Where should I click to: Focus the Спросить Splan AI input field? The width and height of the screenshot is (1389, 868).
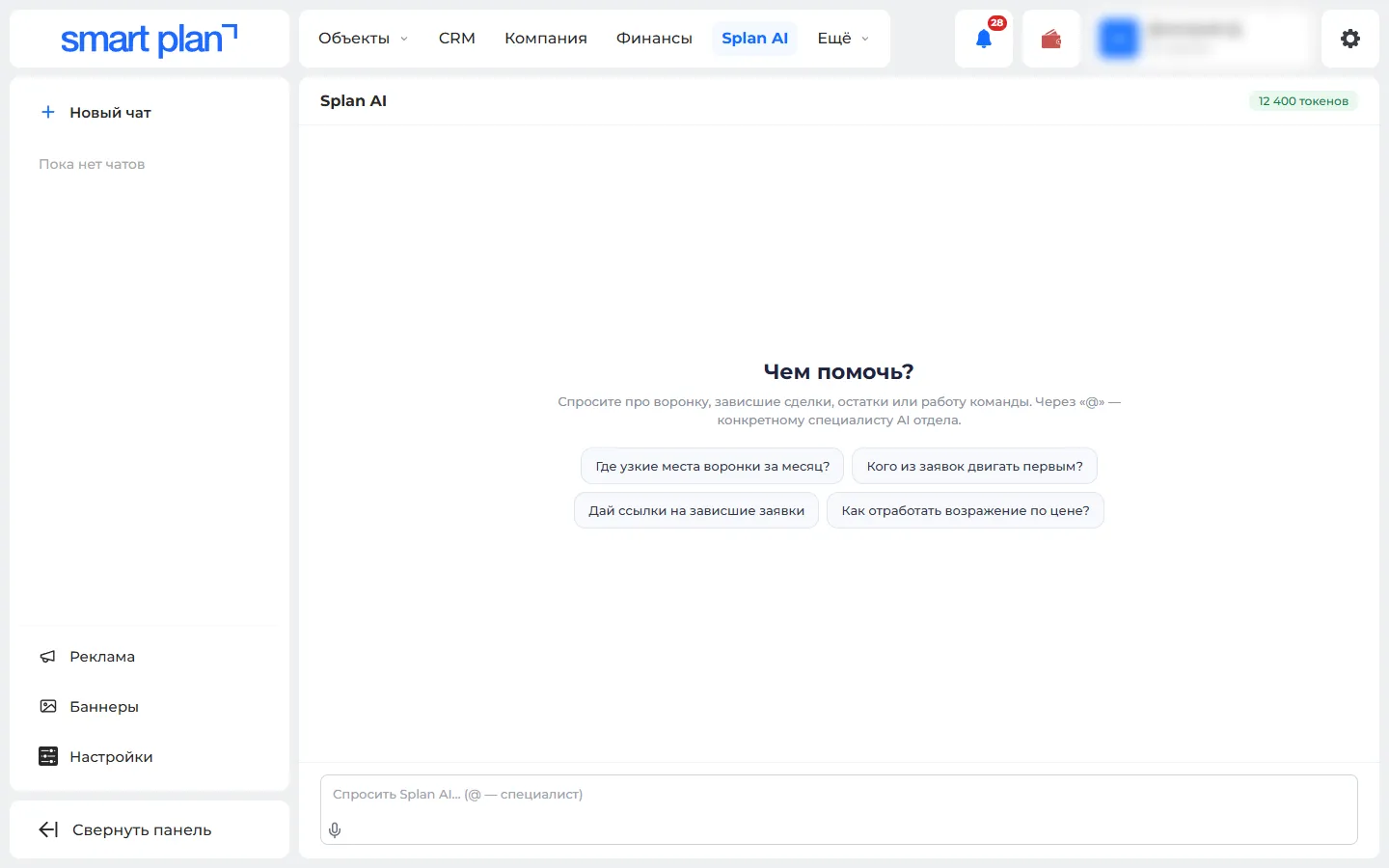(839, 809)
